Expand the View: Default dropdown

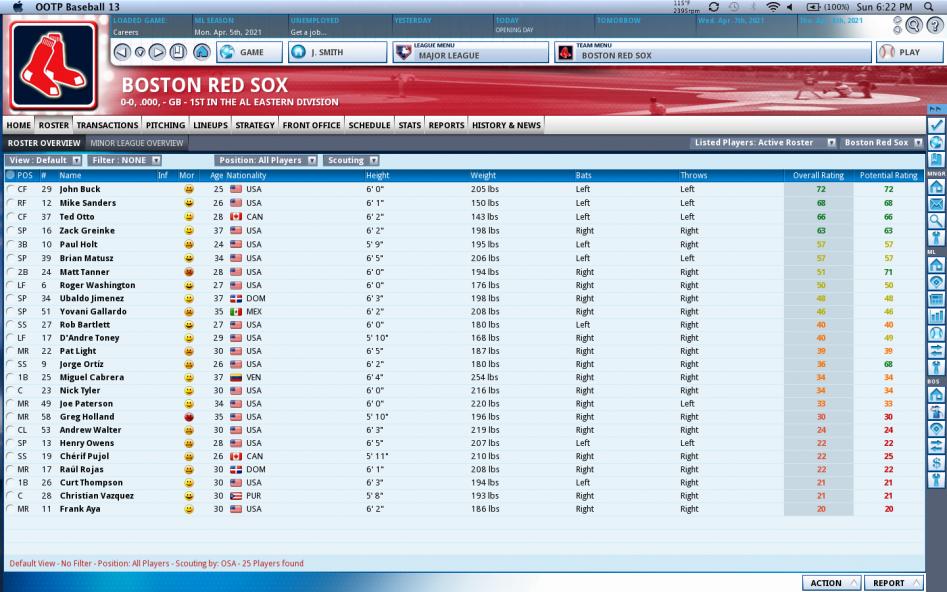click(42, 160)
